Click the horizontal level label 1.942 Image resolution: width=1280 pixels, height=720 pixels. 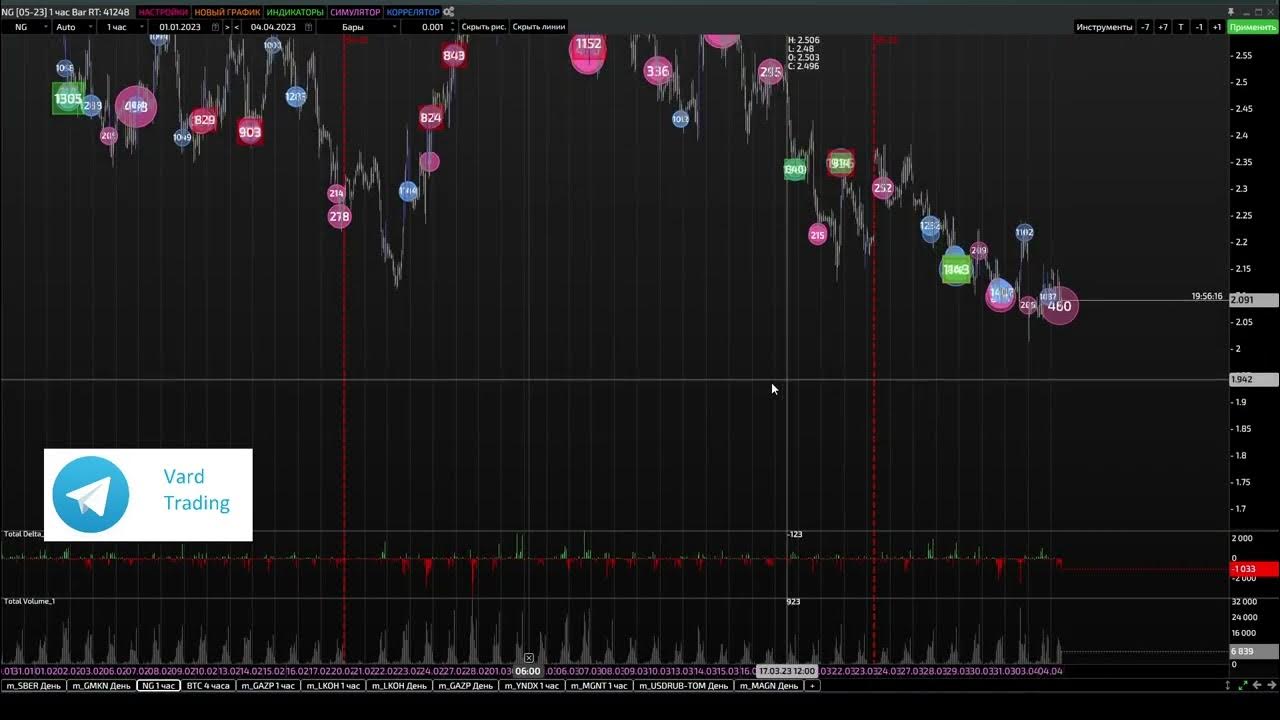coord(1254,380)
